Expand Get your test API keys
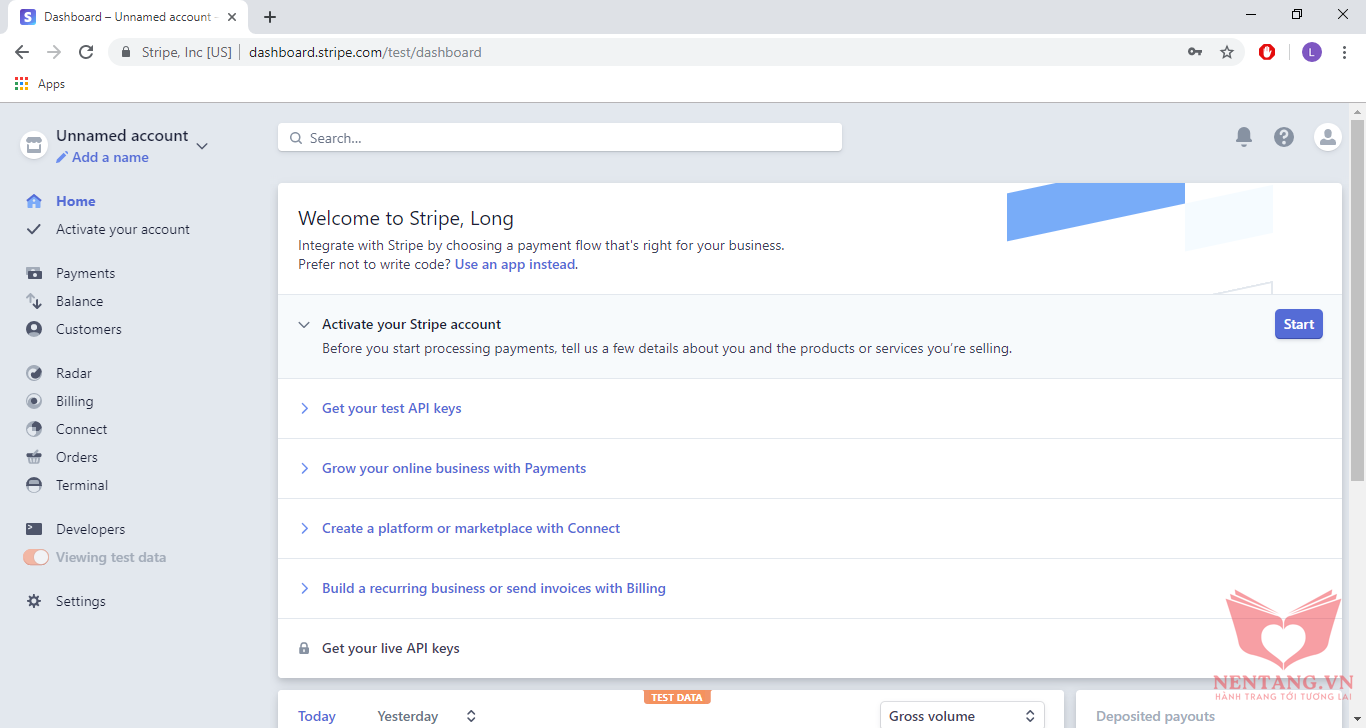Image resolution: width=1366 pixels, height=728 pixels. (391, 408)
